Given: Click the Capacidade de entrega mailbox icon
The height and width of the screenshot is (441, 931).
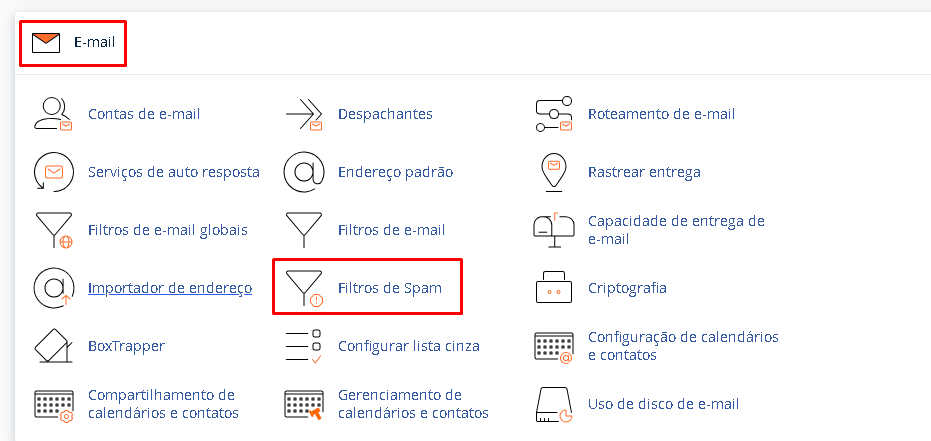Looking at the screenshot, I should (x=554, y=230).
